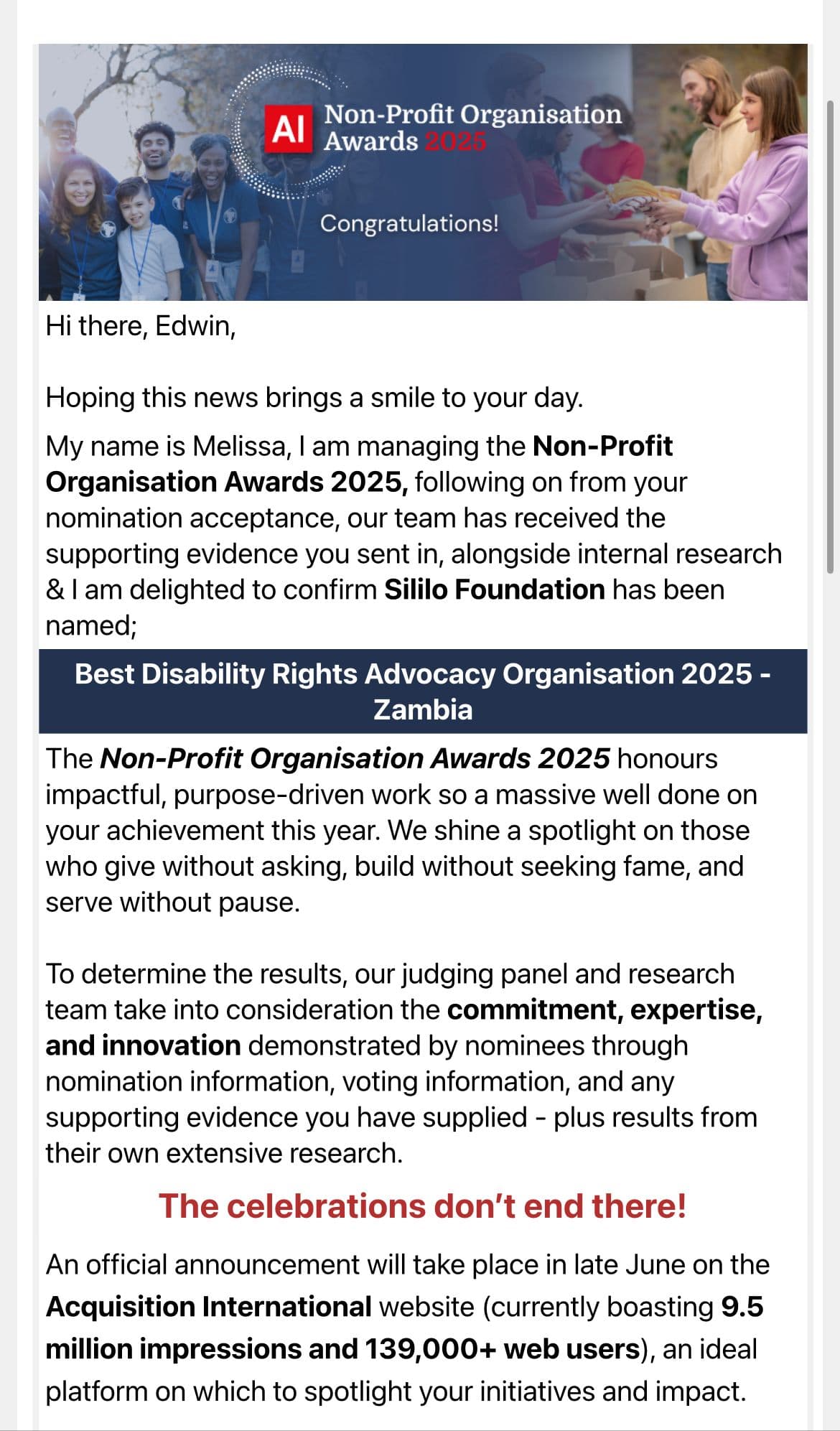840x1431 pixels.
Task: Tap the red "The celebrations don't end there!" heading
Action: tap(422, 1206)
